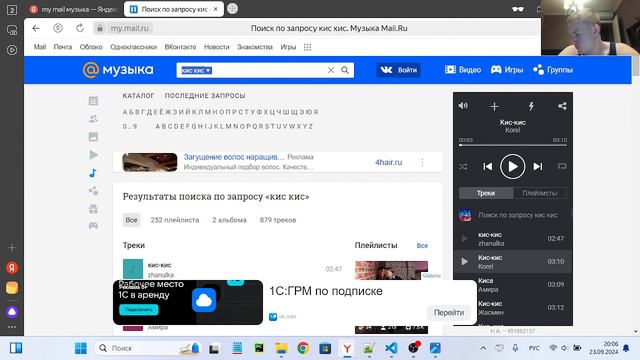Open Почта in Mail.ru top bar
The width and height of the screenshot is (640, 360).
[x=63, y=47]
